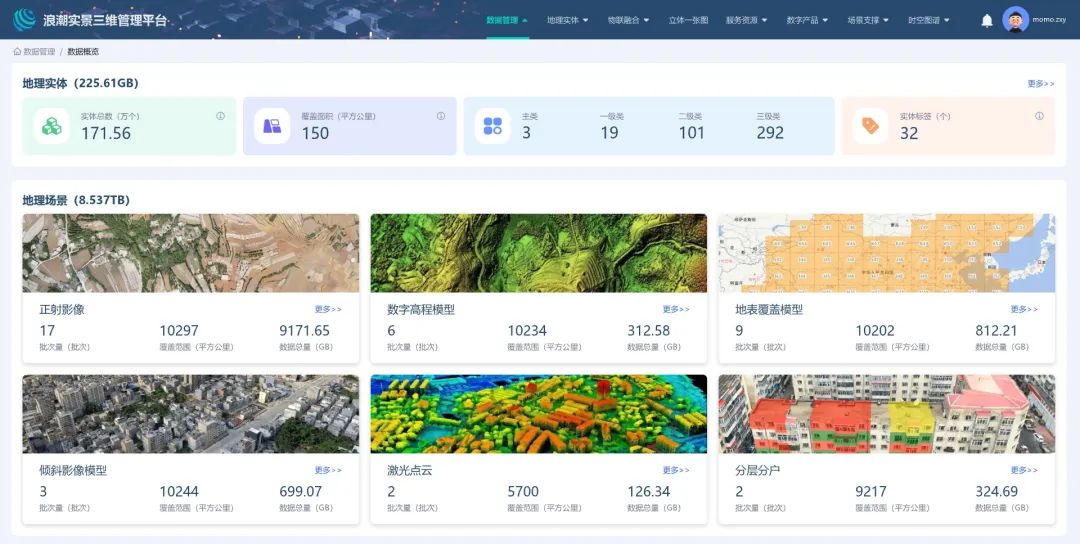
Task: Click the 覆盖面积 area icon
Action: point(272,126)
